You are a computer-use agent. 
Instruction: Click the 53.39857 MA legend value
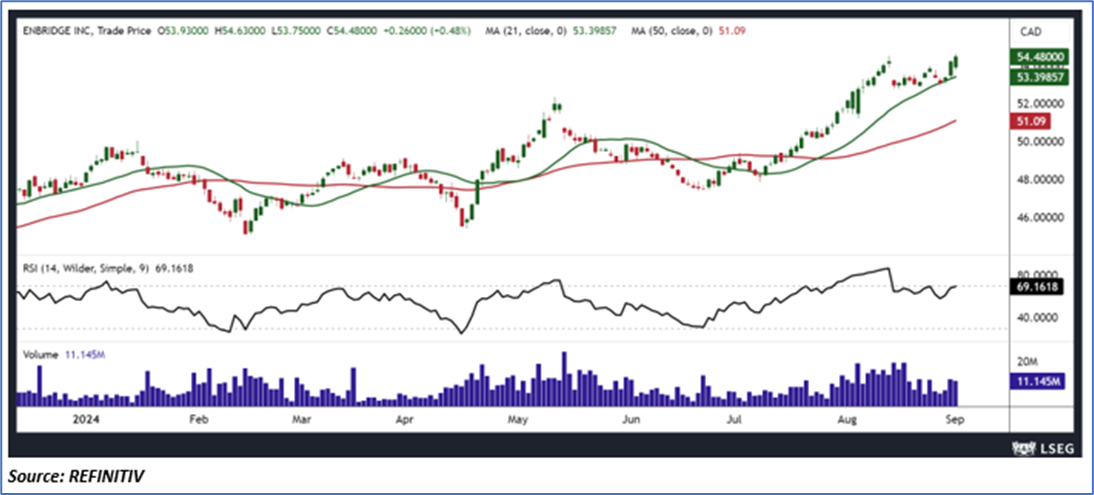592,31
